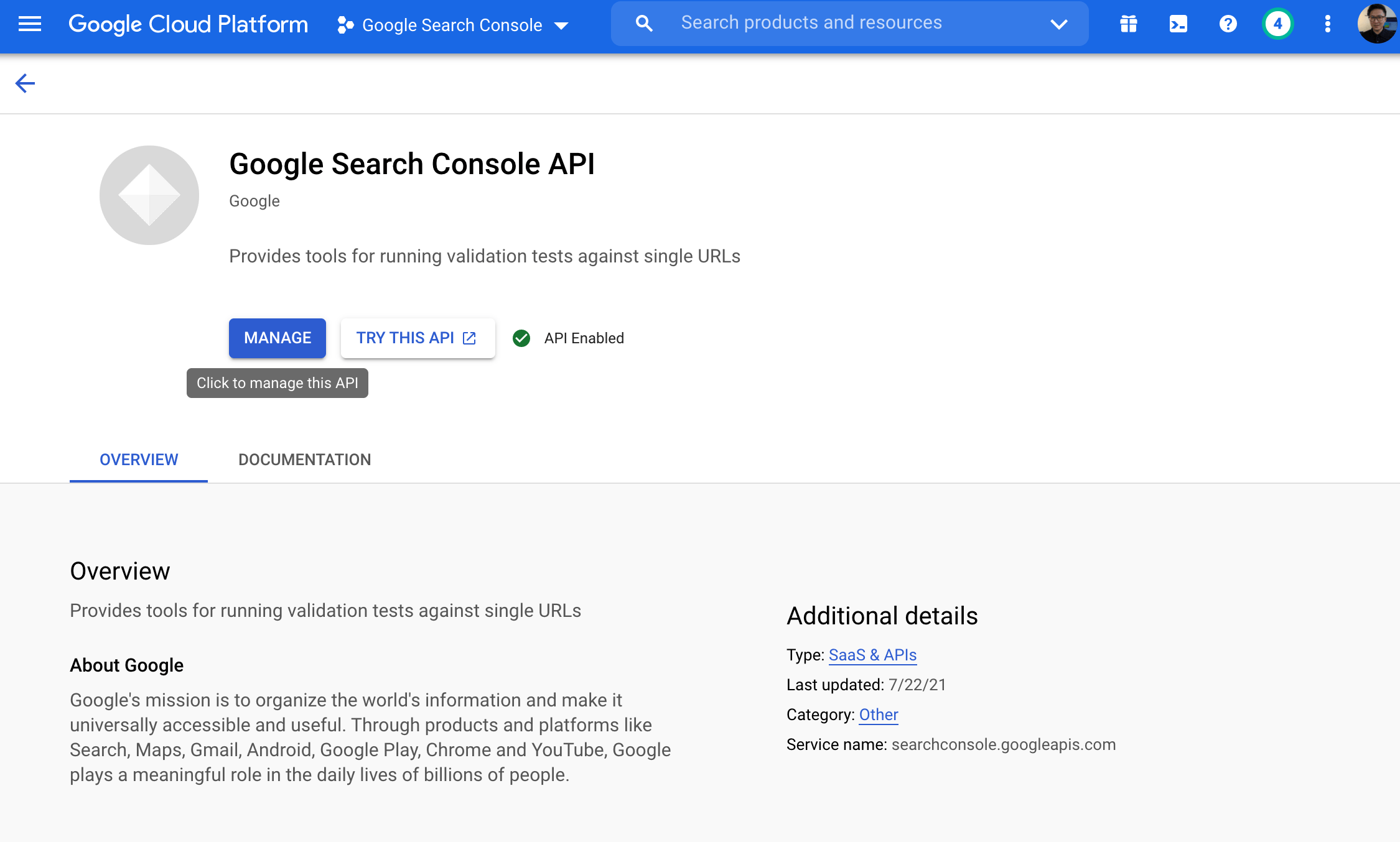
Task: Open notifications badge showing 4
Action: point(1277,24)
